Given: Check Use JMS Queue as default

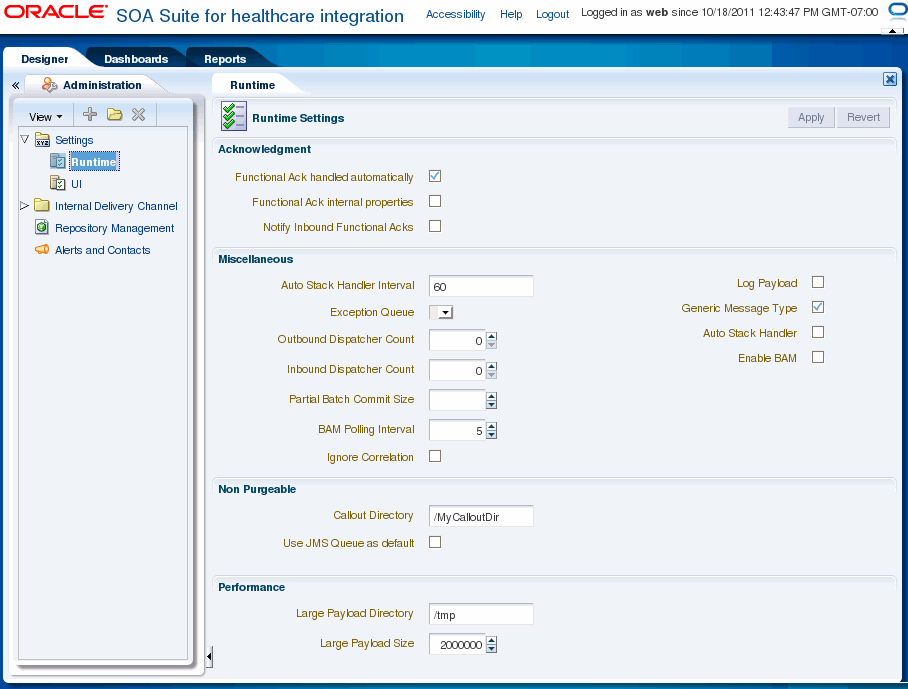Looking at the screenshot, I should (435, 542).
